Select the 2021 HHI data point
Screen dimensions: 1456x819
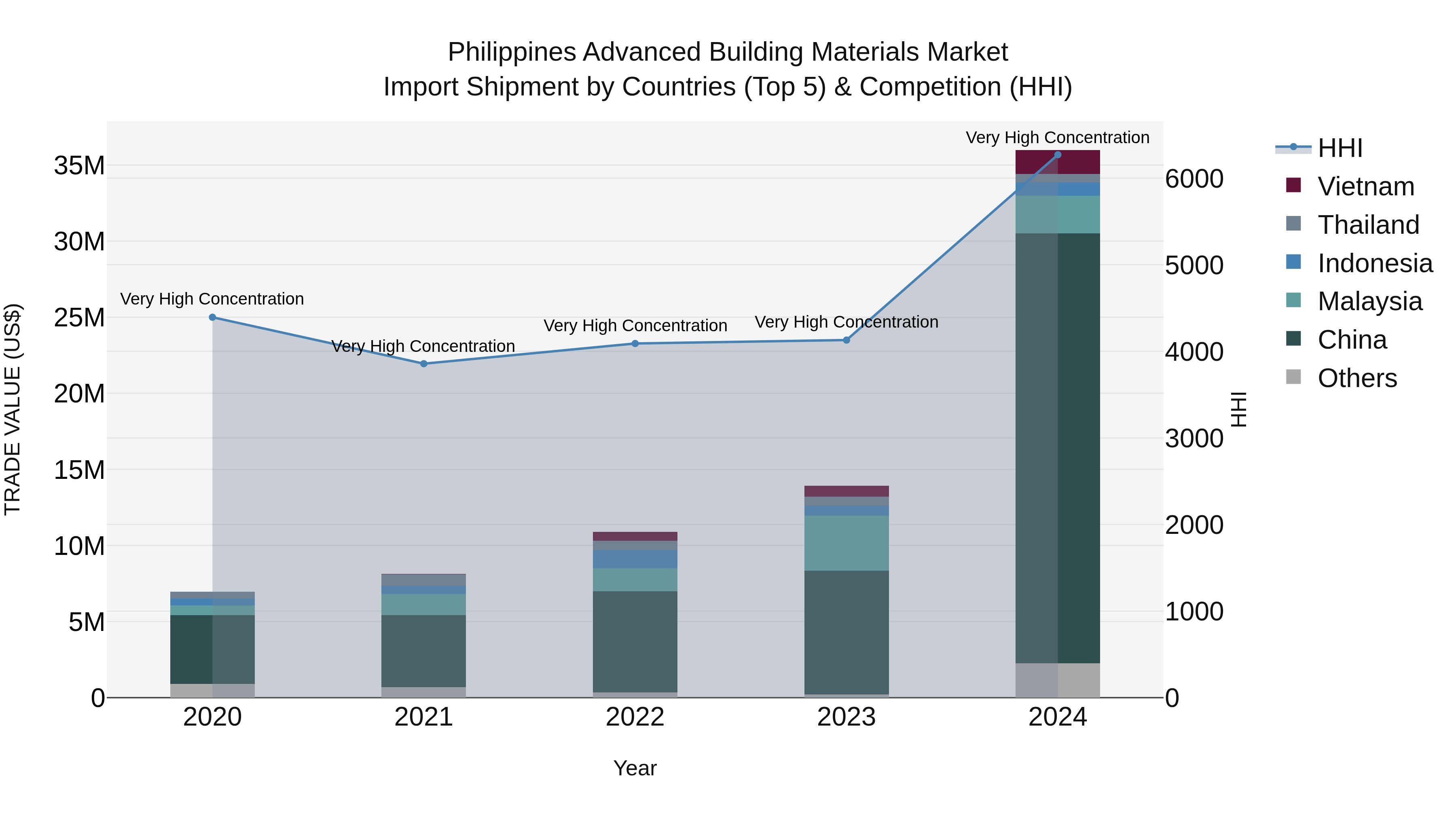(x=424, y=364)
